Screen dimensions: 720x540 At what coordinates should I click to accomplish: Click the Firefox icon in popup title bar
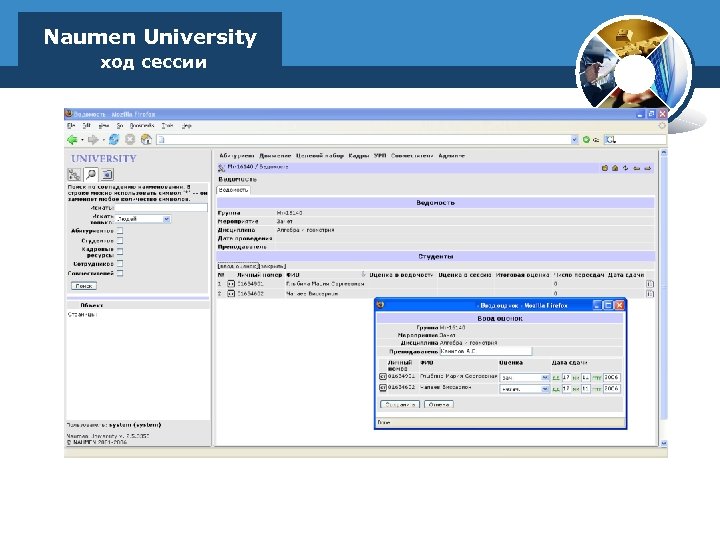380,305
